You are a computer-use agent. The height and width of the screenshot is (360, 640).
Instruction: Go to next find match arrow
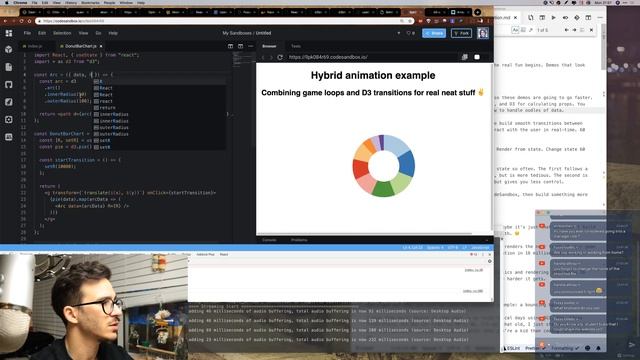[x=574, y=30]
